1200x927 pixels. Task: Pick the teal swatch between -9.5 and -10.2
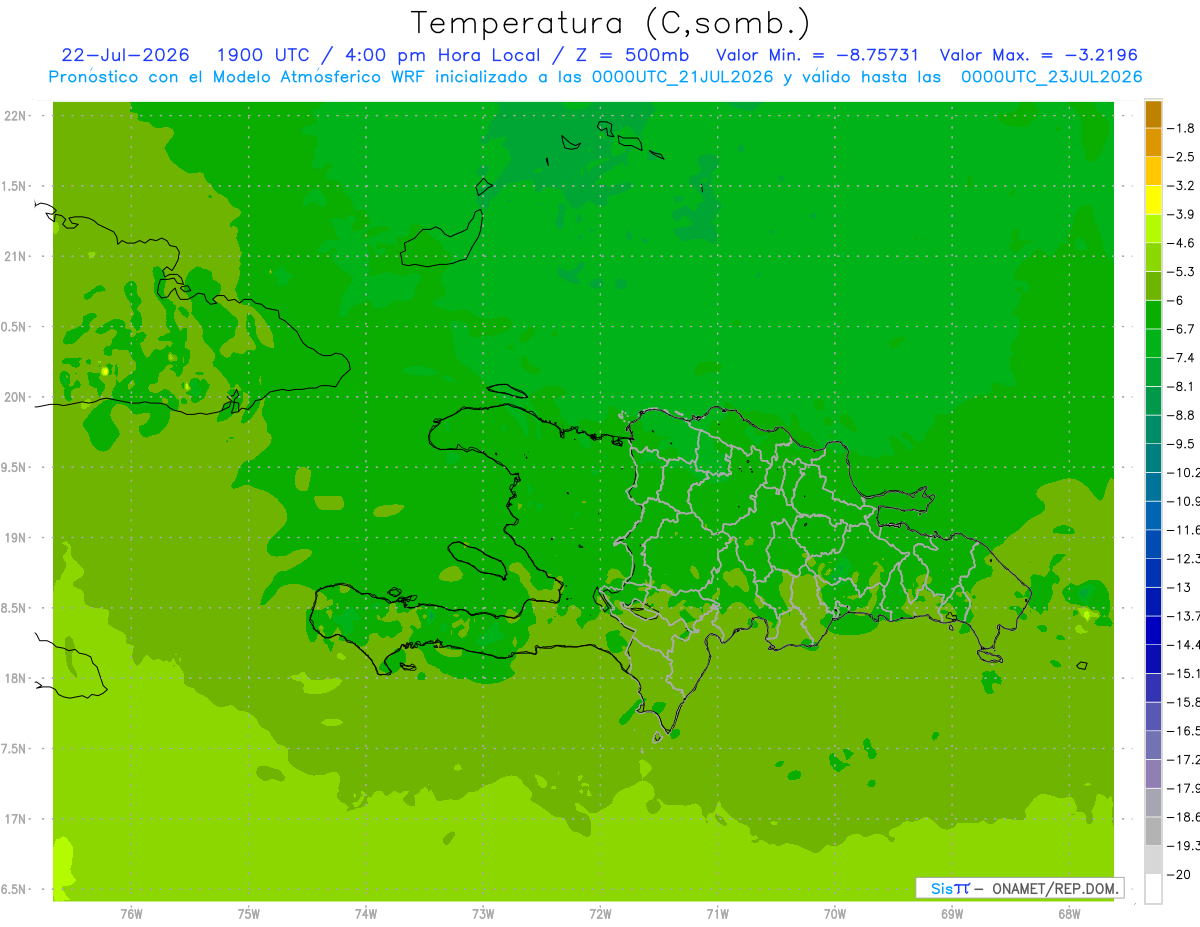1153,458
